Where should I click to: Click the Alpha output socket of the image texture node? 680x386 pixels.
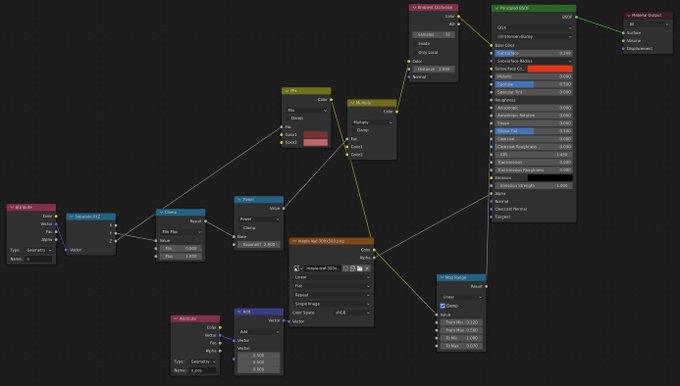coord(374,258)
